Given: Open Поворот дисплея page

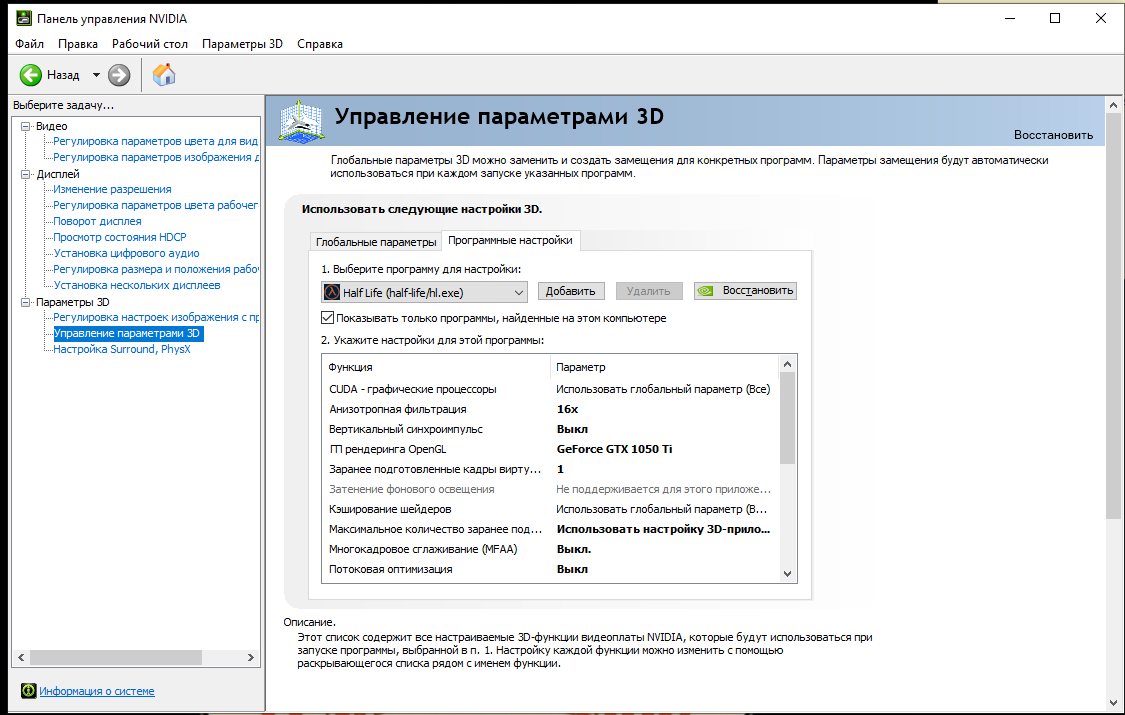Looking at the screenshot, I should [x=98, y=221].
